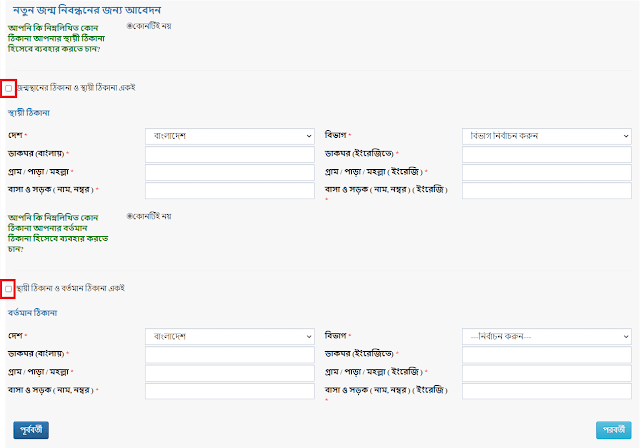
Task: Click গ্রাম/পাড়া/মহল্লা Bangla field in স্থায়ী ঠিকানা
Action: 230,172
